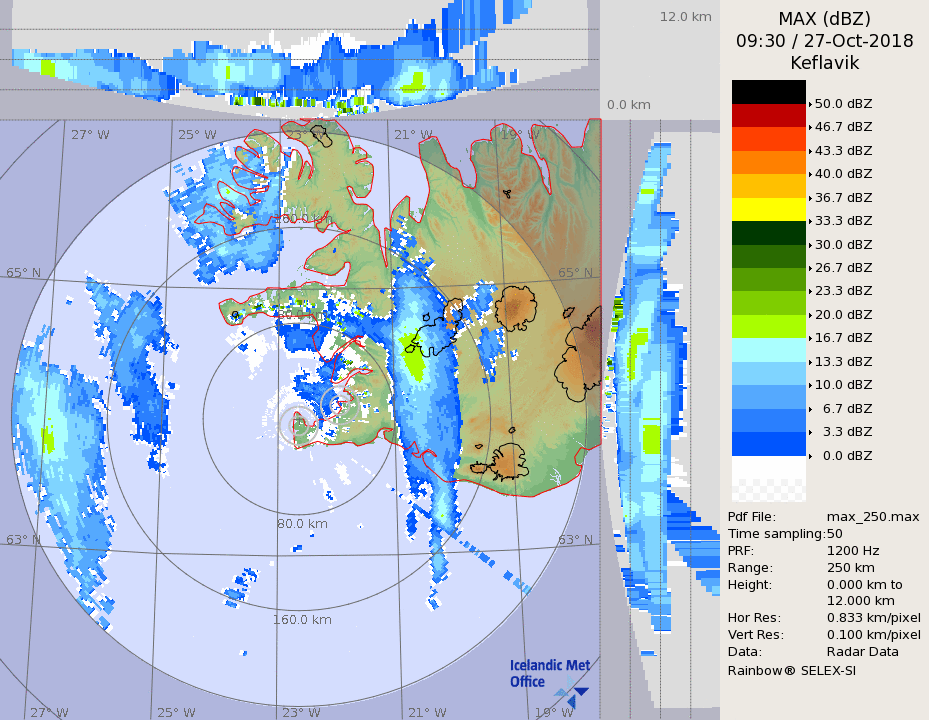Select the white 0.0 dBZ legend swatch
The width and height of the screenshot is (929, 720).
pos(768,467)
